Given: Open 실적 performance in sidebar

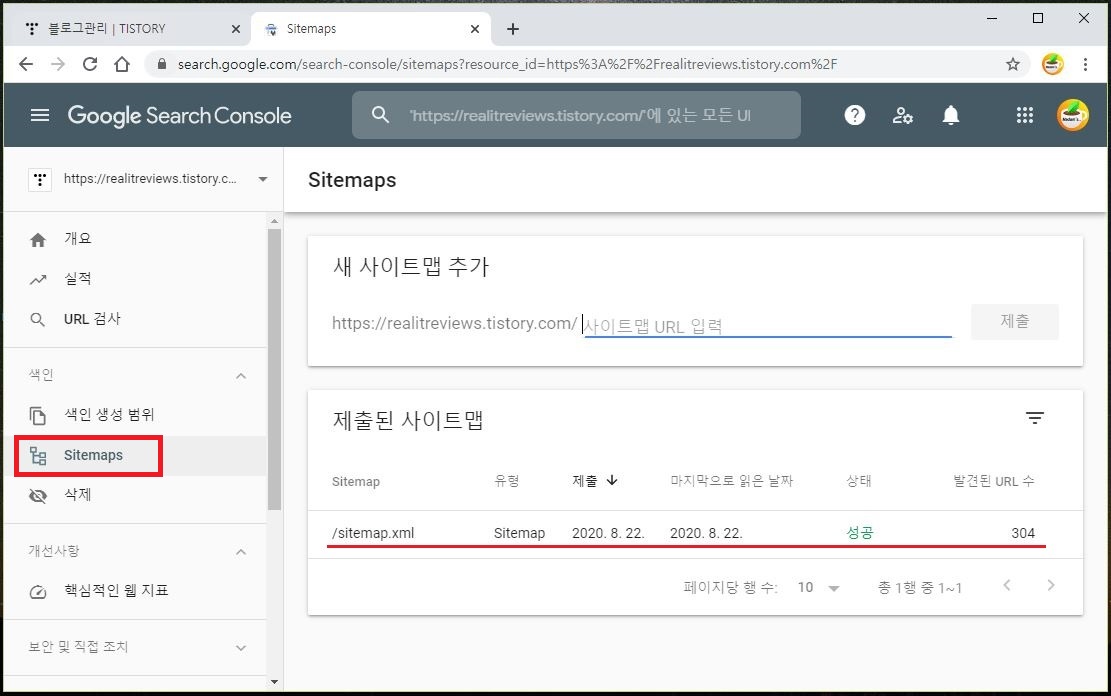Looking at the screenshot, I should (x=135, y=279).
